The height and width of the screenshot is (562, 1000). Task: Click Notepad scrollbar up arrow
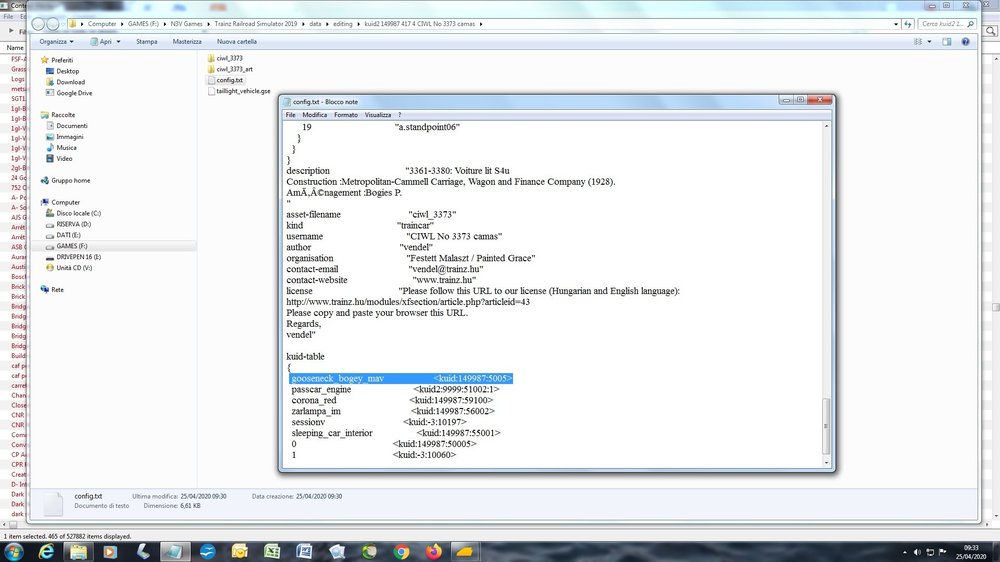coord(827,126)
